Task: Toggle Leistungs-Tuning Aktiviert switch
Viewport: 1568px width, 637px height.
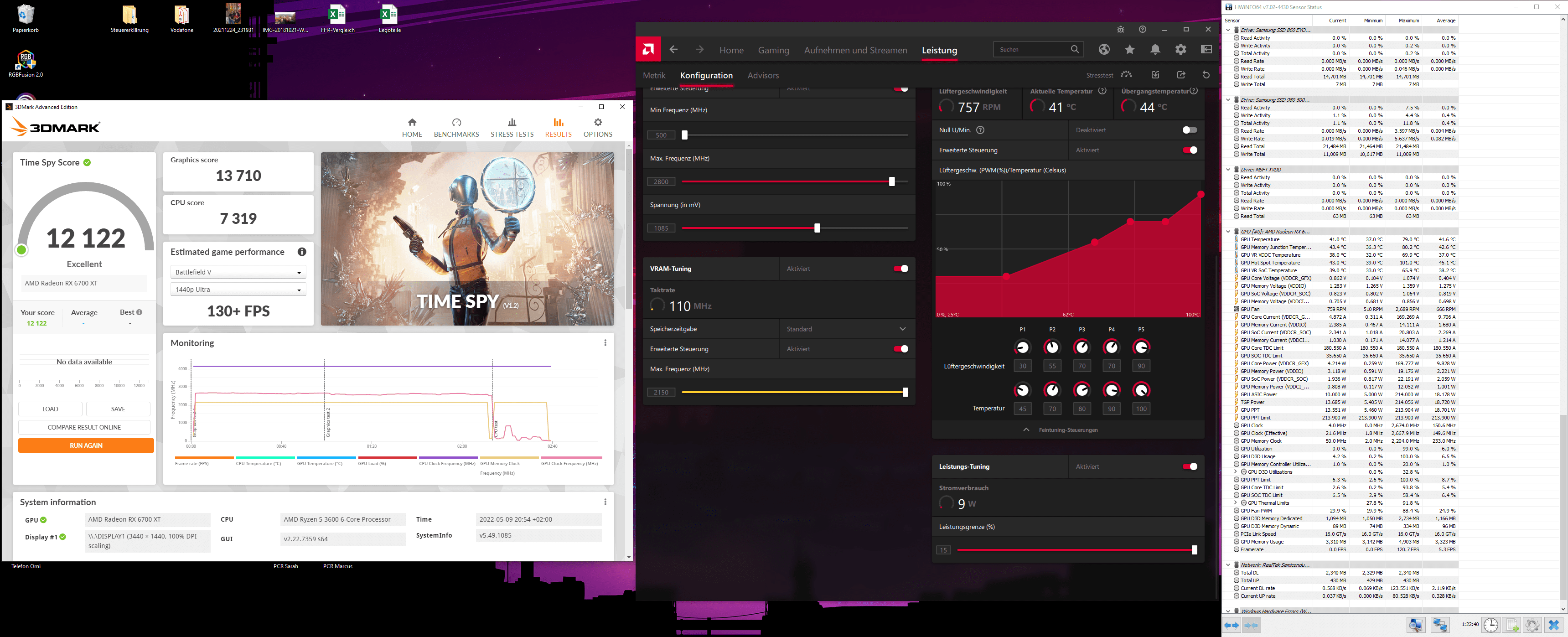Action: (1190, 466)
